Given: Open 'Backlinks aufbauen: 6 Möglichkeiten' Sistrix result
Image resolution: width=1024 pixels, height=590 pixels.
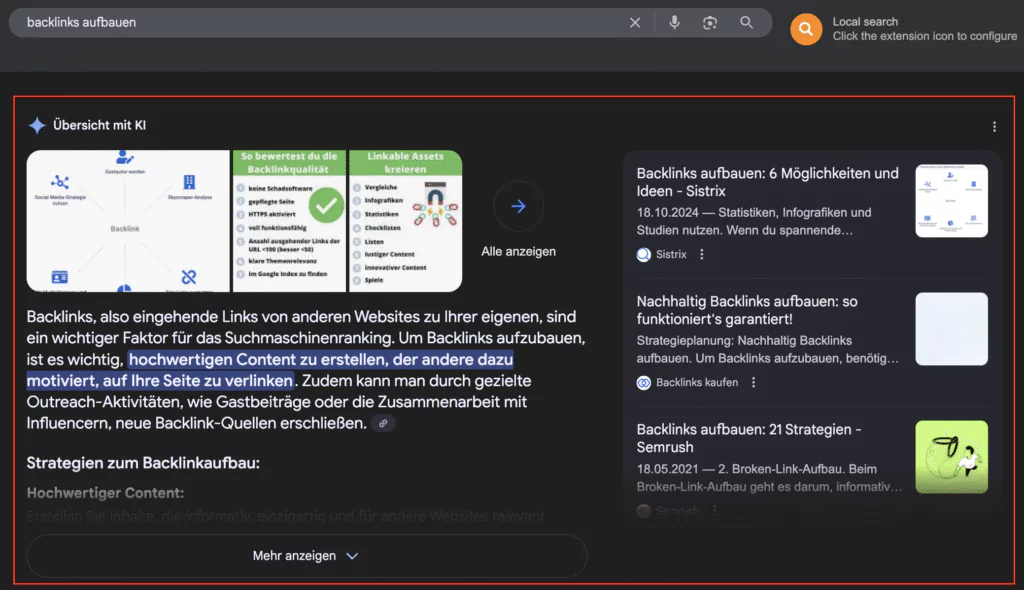Looking at the screenshot, I should (767, 182).
